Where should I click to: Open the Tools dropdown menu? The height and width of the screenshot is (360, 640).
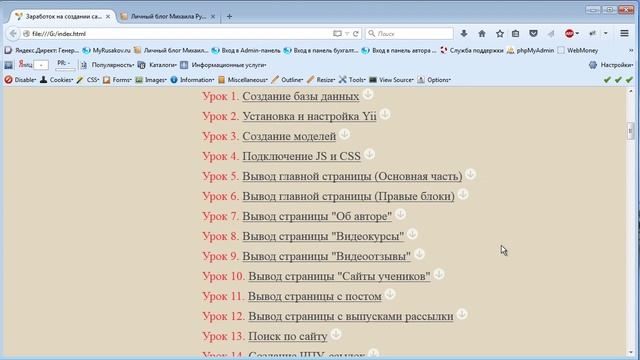352,80
